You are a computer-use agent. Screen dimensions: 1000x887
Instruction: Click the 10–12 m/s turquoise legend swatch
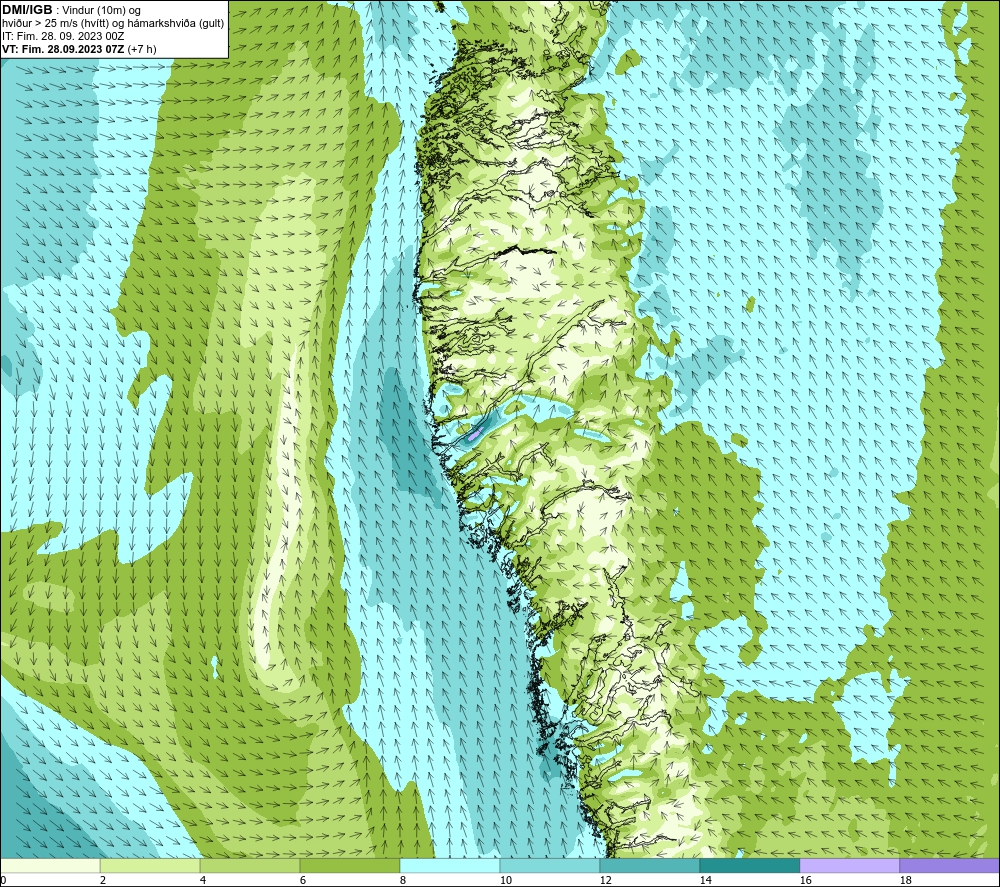pyautogui.click(x=549, y=865)
